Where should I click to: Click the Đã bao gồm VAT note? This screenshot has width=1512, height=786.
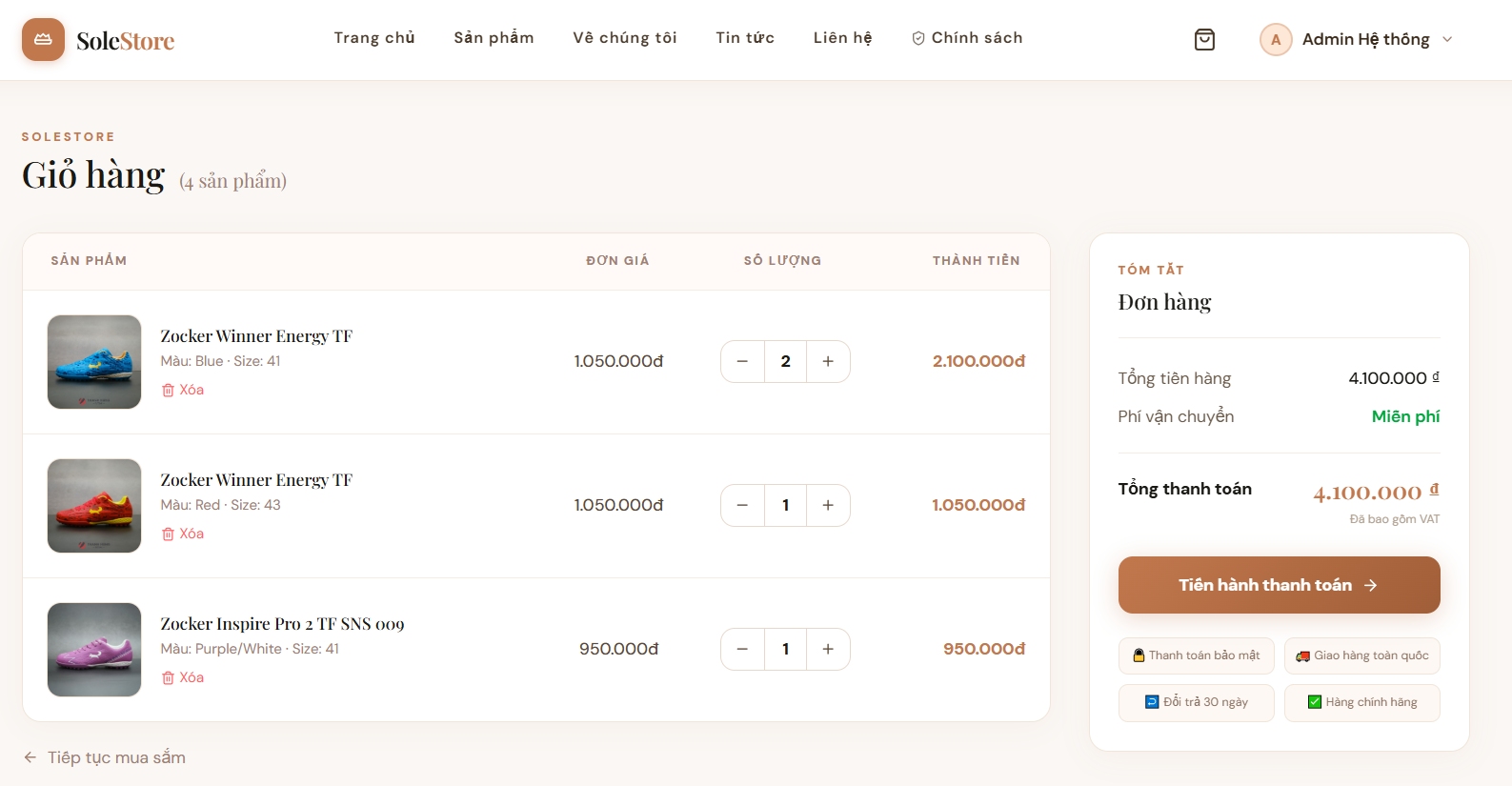tap(1394, 519)
